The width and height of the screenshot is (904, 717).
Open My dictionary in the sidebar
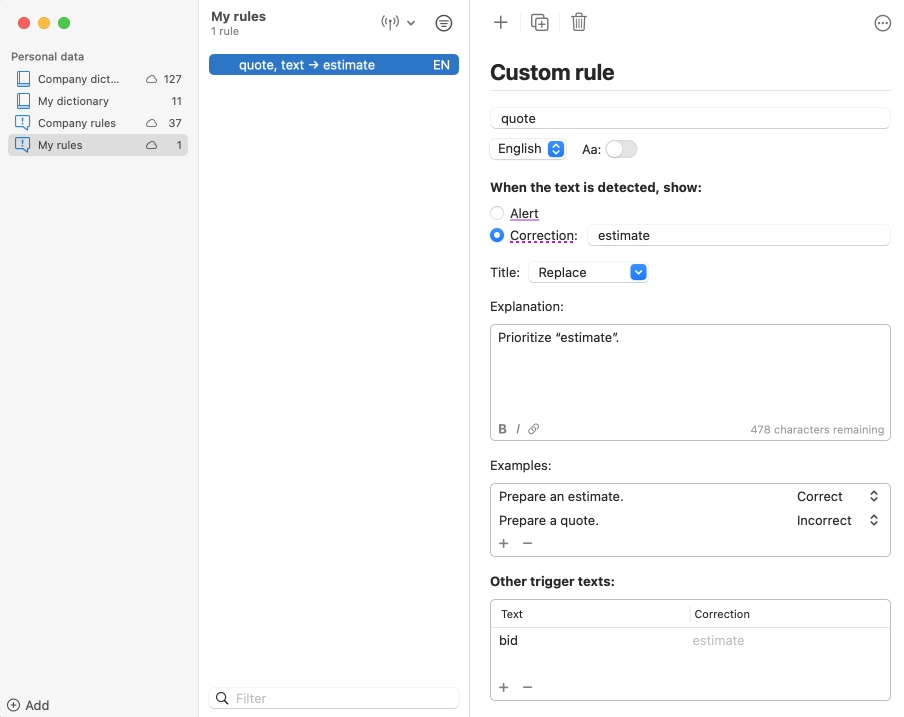click(x=73, y=101)
